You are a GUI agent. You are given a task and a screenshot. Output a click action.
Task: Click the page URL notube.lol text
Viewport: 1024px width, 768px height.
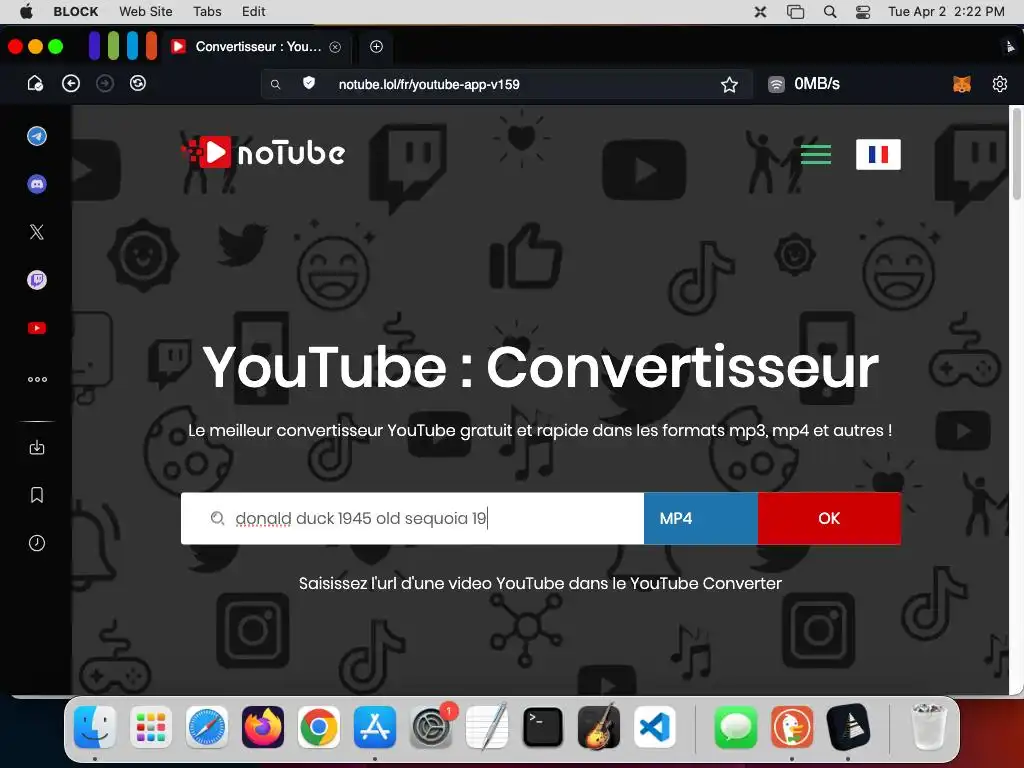[x=428, y=84]
